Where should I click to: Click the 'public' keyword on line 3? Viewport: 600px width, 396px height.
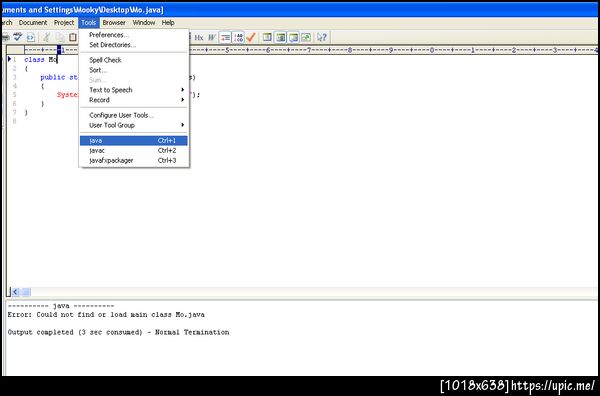53,77
